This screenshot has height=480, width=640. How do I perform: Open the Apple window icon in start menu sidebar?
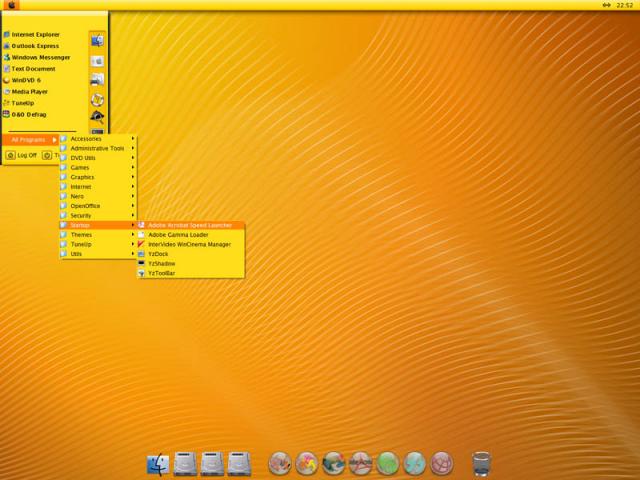coord(97,61)
